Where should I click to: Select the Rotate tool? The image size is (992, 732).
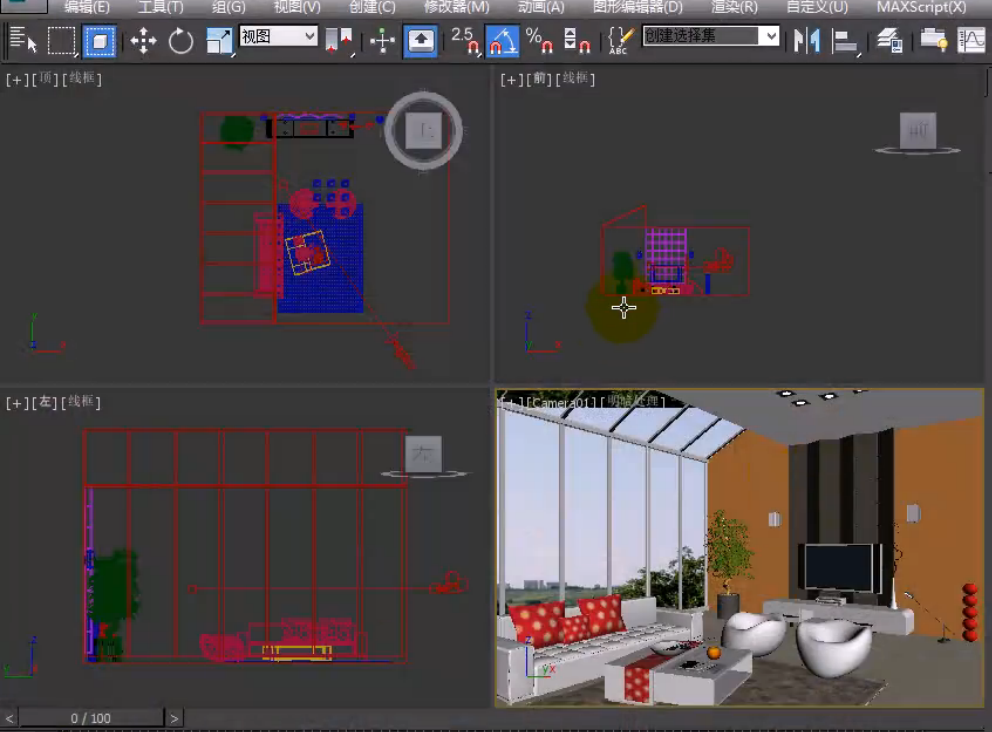[181, 41]
